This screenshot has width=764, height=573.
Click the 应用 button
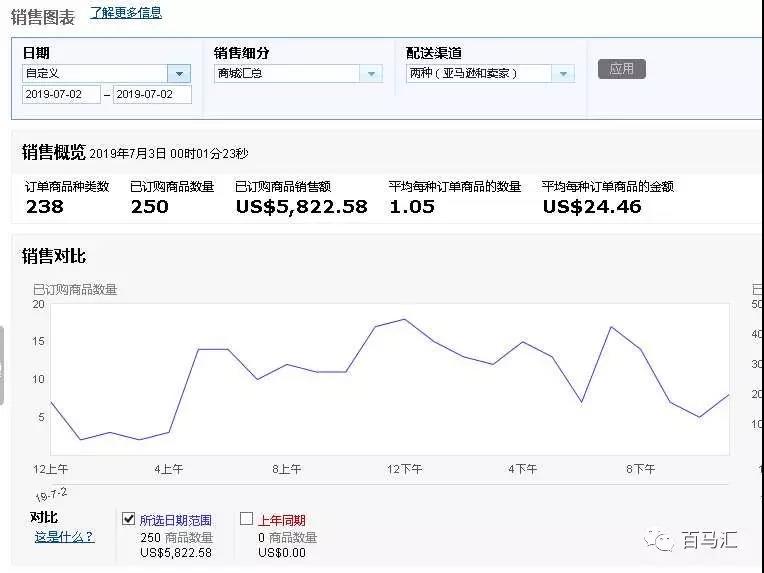(621, 69)
